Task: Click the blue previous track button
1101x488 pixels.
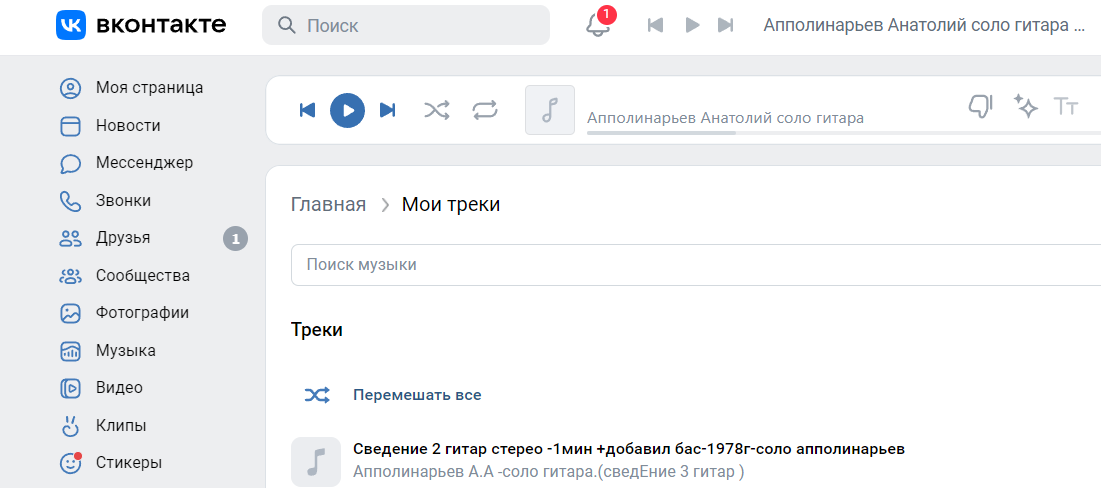Action: tap(308, 110)
